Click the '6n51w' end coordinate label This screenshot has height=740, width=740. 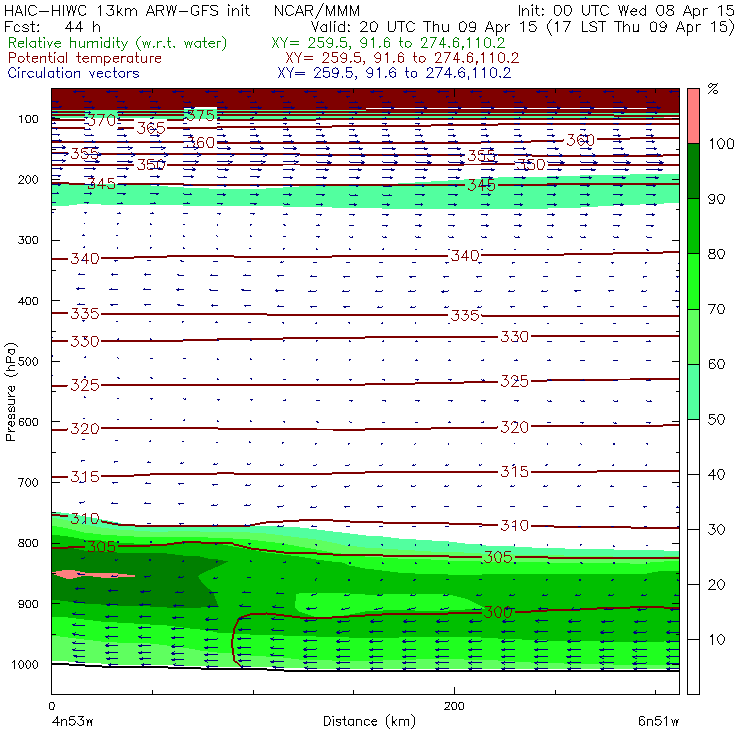pos(658,721)
